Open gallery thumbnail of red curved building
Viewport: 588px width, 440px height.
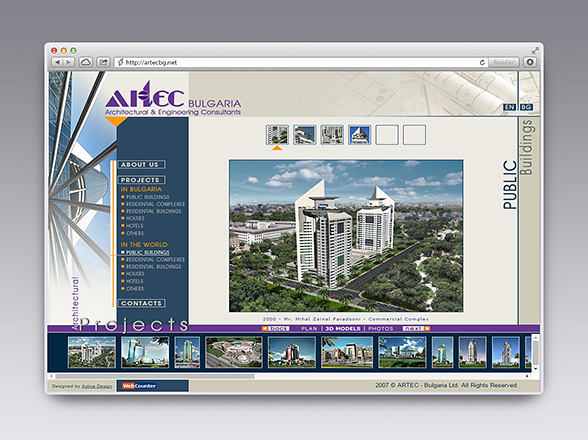click(292, 352)
